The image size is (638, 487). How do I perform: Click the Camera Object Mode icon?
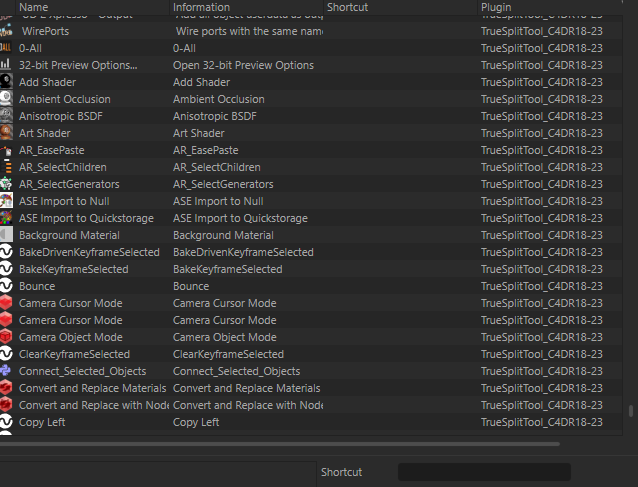[x=6, y=337]
